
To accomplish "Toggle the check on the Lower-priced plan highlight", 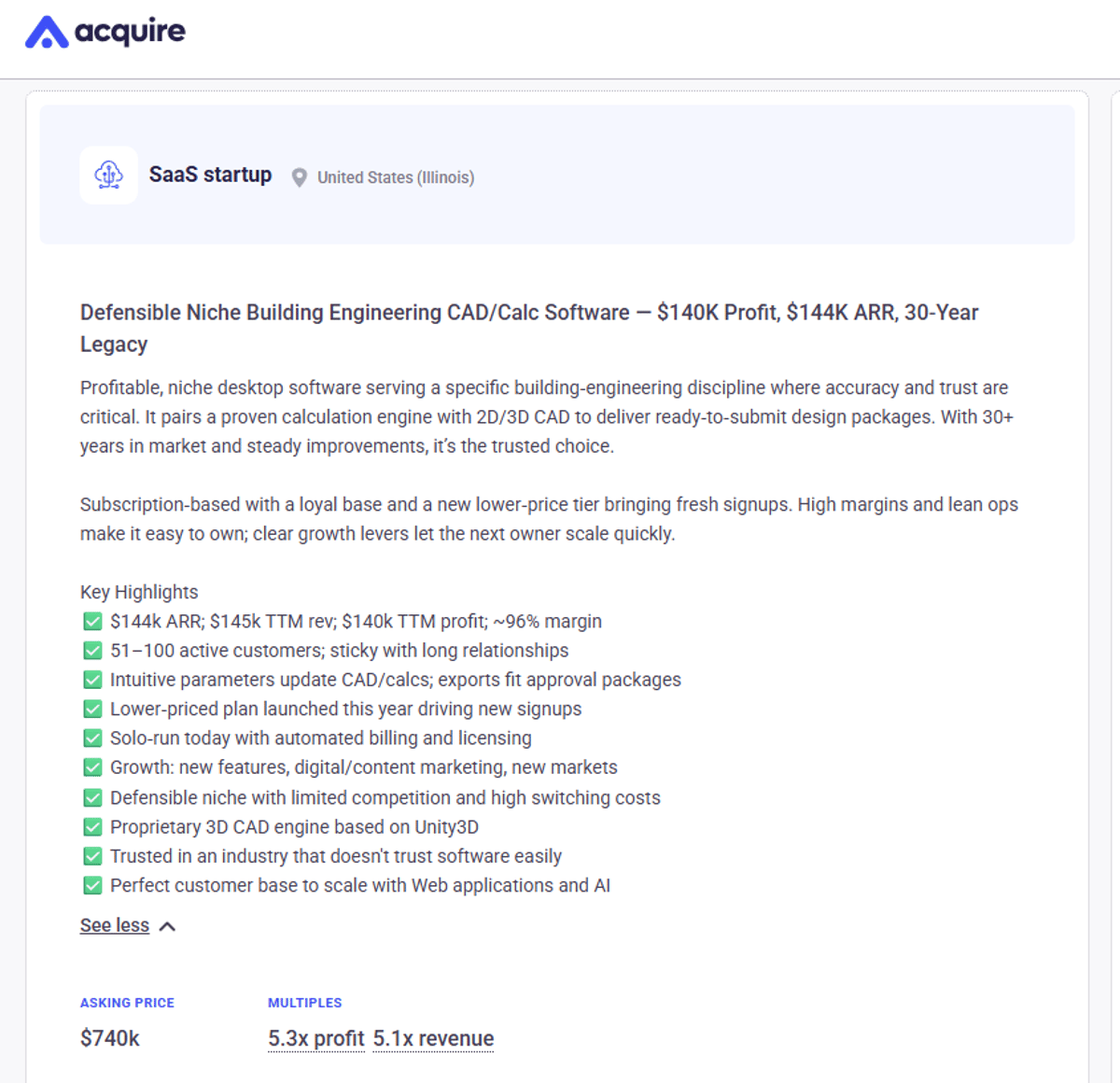I will pyautogui.click(x=92, y=709).
